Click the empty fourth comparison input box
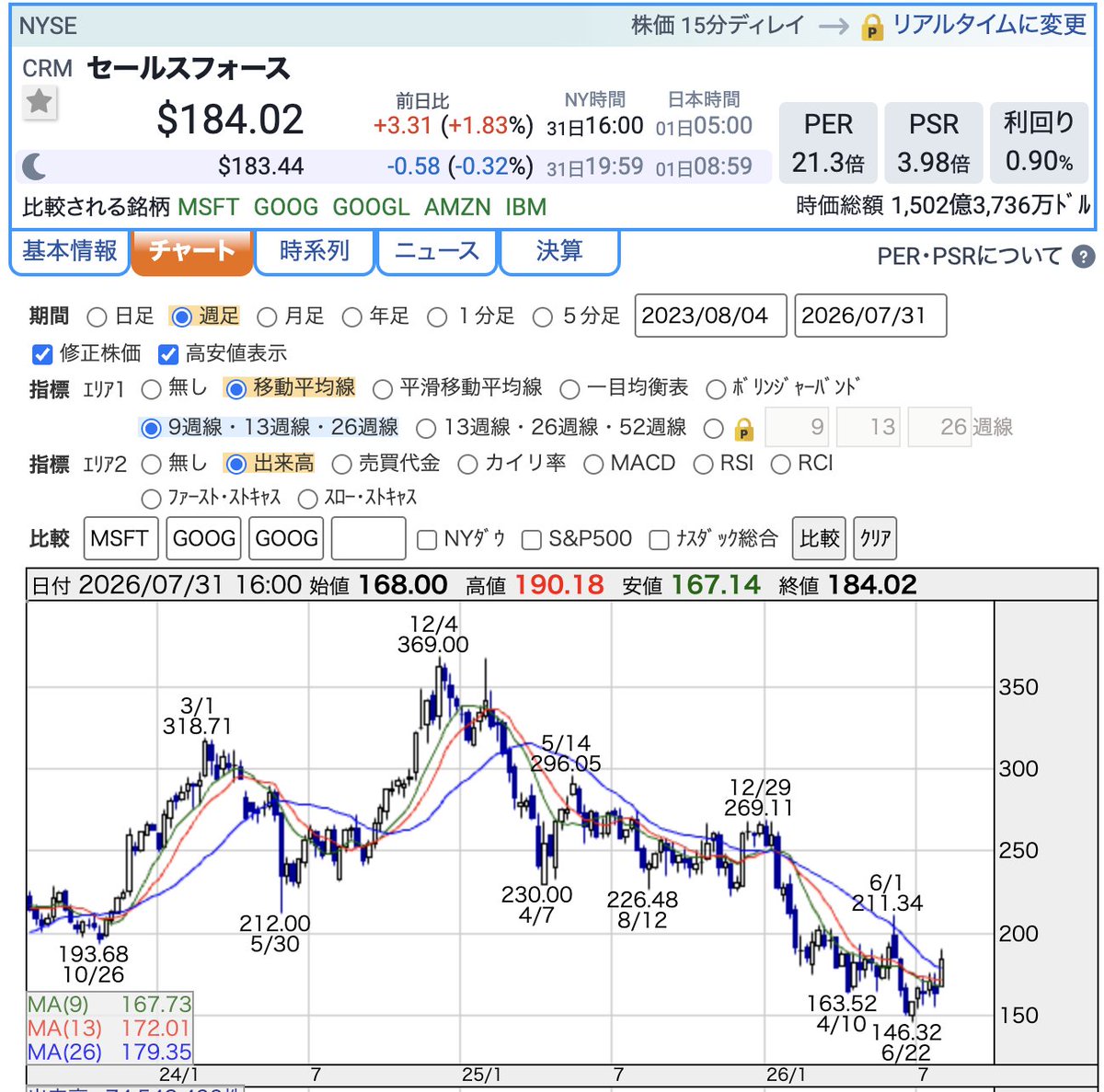1104x1092 pixels. pos(368,538)
